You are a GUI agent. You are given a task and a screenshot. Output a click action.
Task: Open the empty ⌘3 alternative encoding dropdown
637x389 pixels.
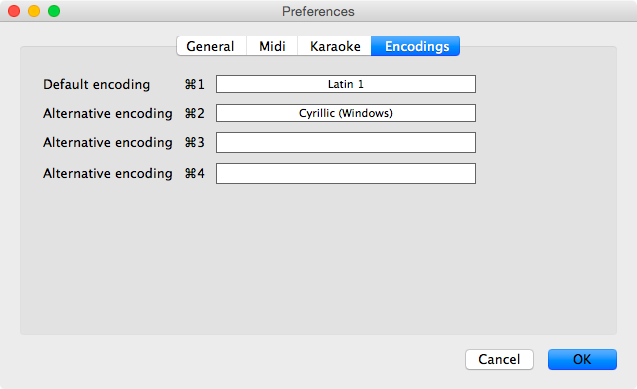(346, 143)
